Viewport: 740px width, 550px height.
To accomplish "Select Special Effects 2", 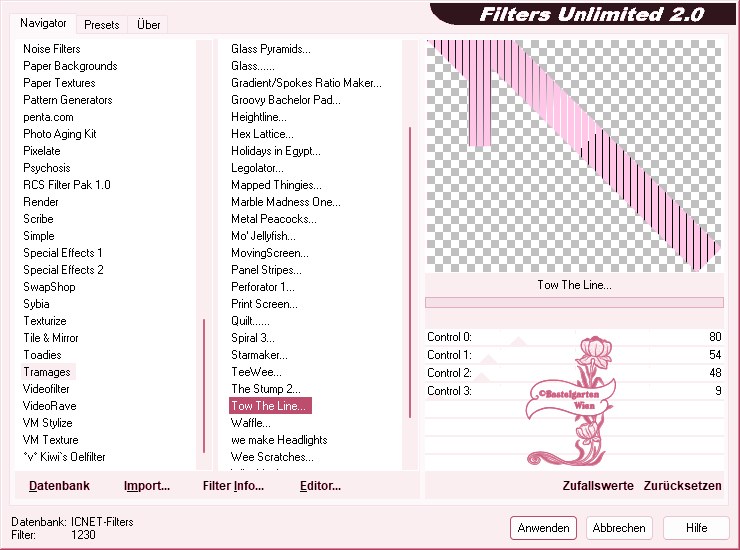I will tap(63, 270).
